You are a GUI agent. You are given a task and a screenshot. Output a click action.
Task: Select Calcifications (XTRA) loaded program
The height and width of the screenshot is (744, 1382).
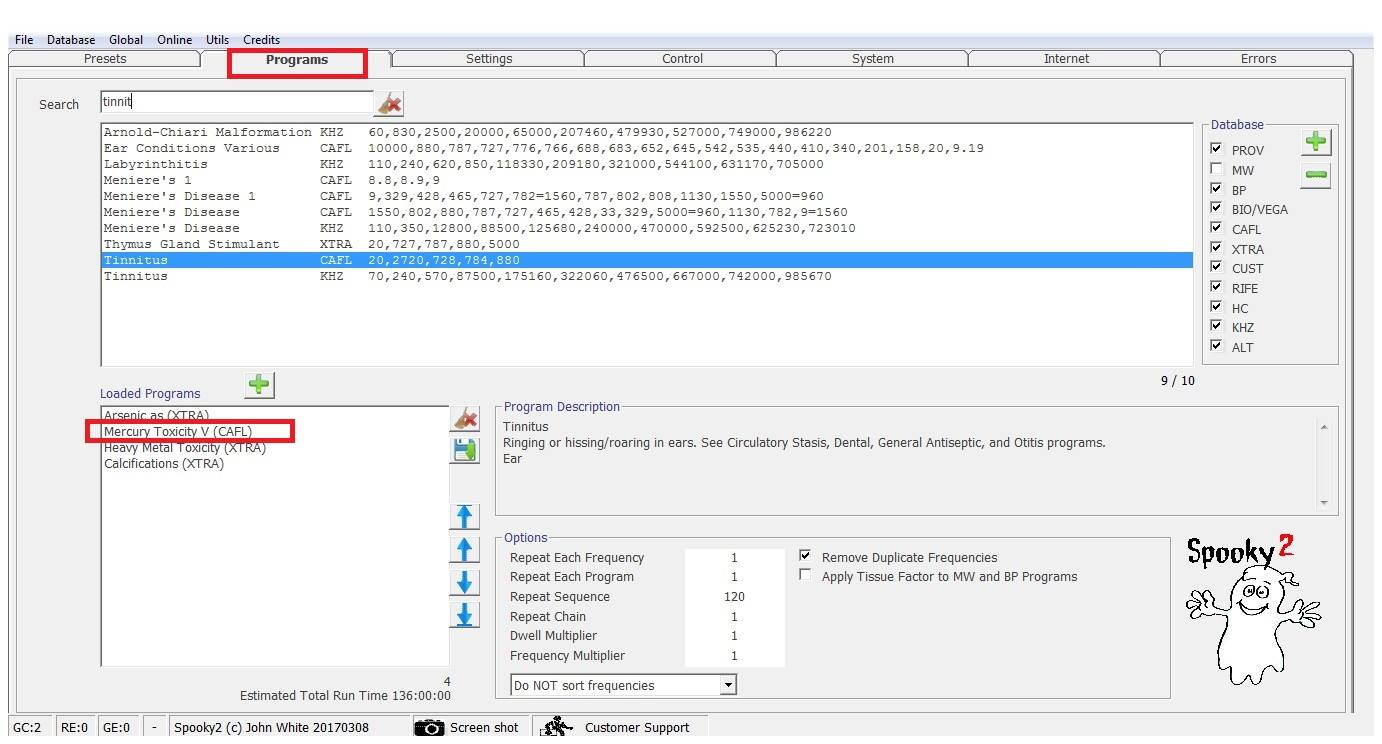pos(164,464)
